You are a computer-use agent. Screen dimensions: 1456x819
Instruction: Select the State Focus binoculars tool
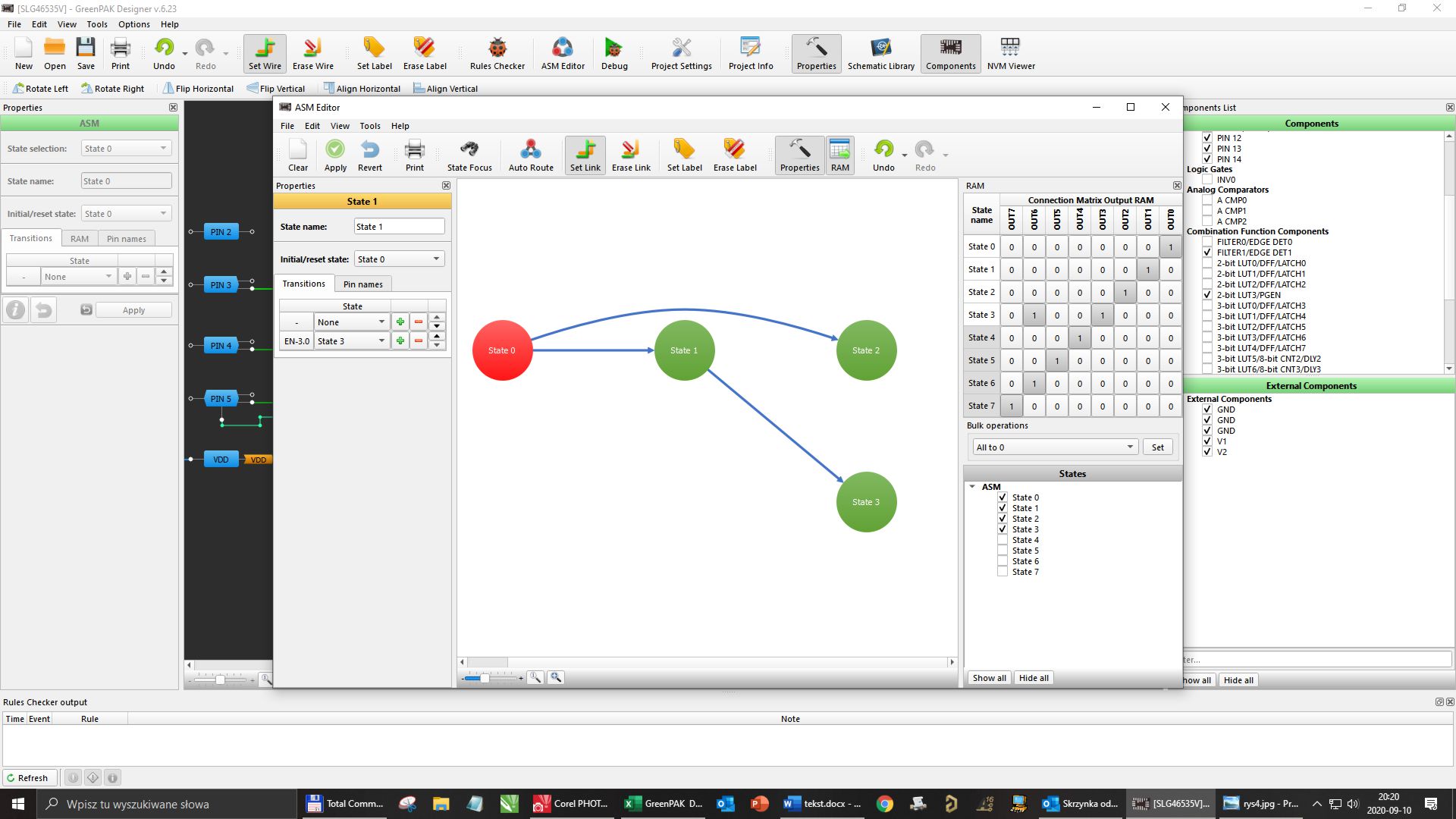[x=469, y=155]
